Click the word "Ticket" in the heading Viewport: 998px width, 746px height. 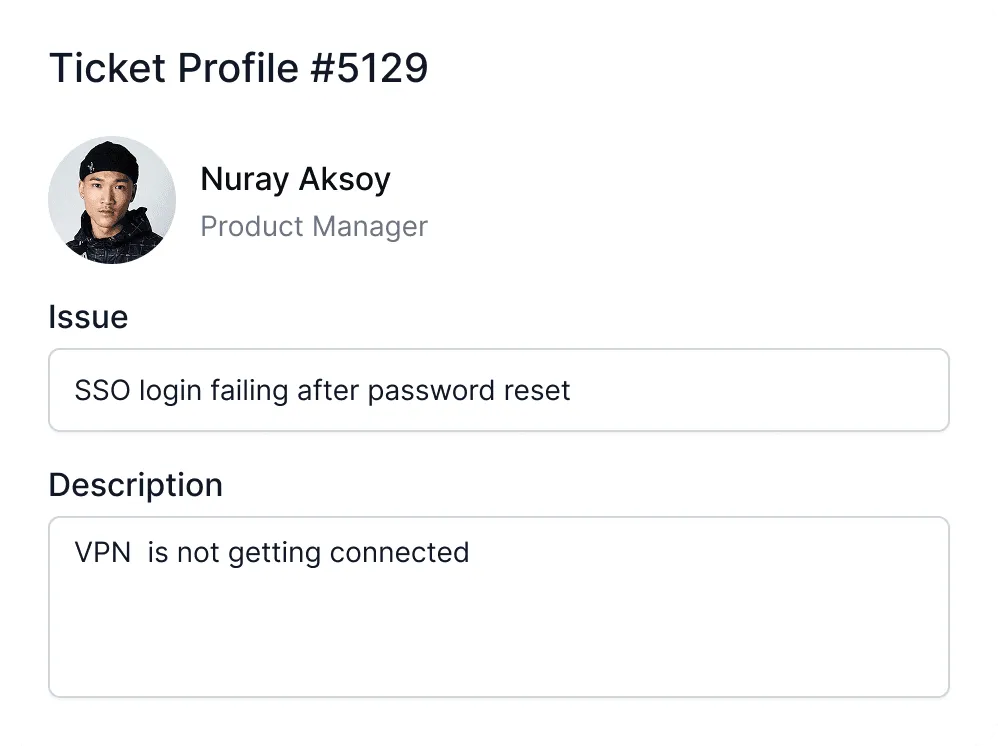point(107,68)
